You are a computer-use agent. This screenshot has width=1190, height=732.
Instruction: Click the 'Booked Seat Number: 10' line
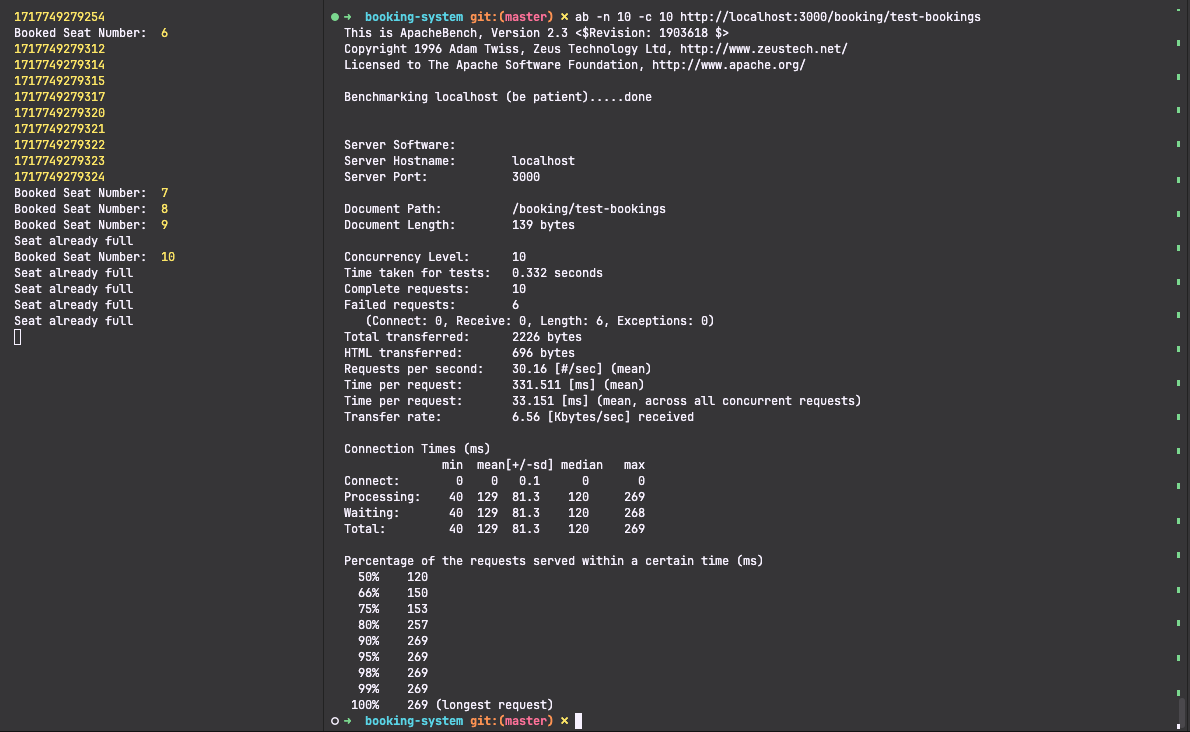click(x=94, y=257)
